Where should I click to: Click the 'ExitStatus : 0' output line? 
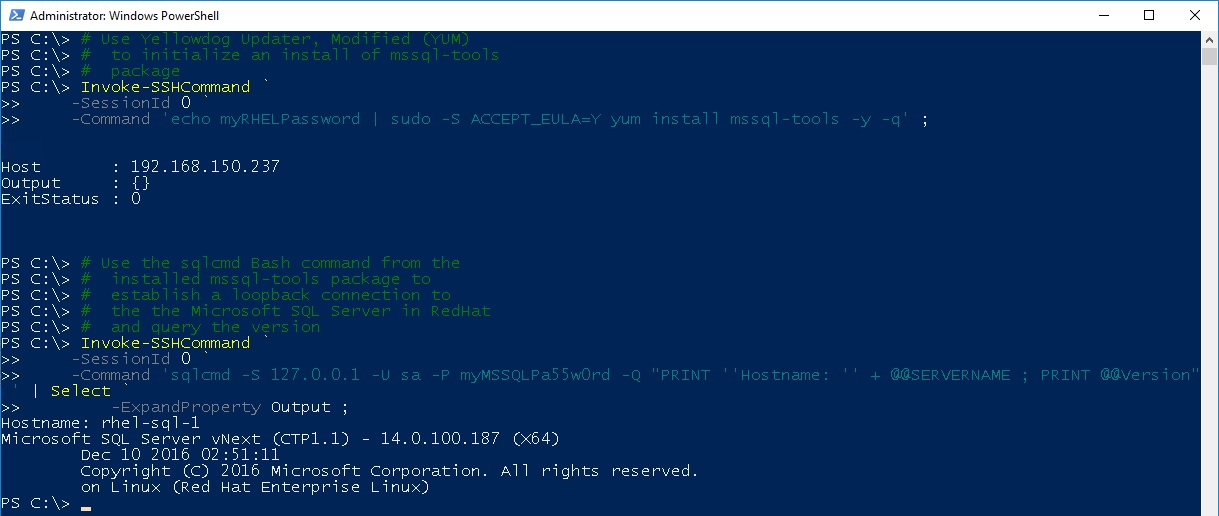coord(71,199)
